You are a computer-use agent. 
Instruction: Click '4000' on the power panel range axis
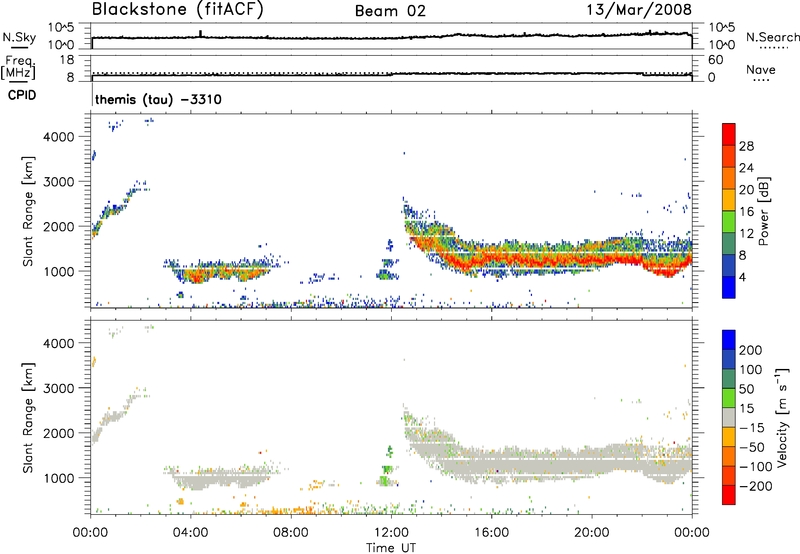click(59, 137)
